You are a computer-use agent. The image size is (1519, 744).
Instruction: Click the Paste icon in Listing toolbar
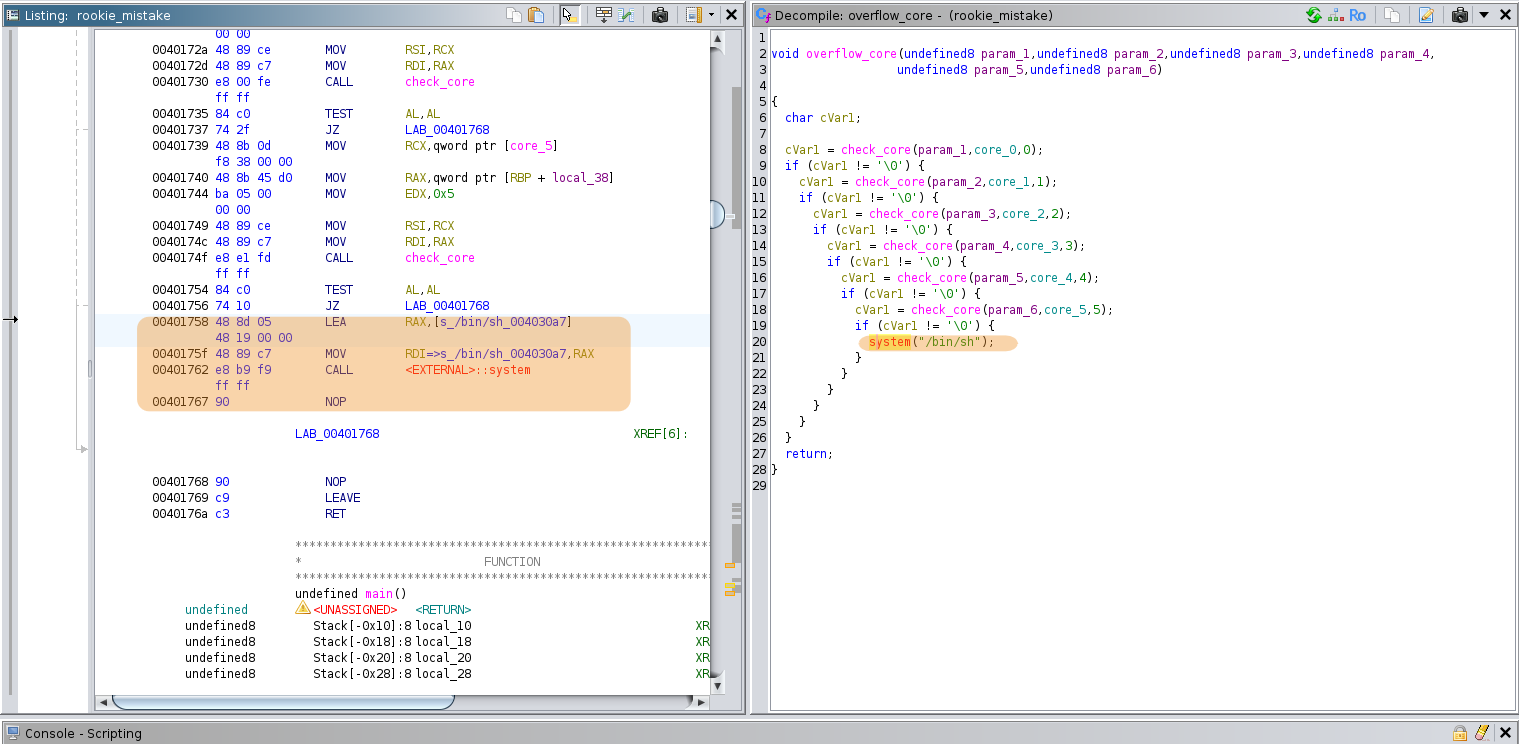pos(537,15)
